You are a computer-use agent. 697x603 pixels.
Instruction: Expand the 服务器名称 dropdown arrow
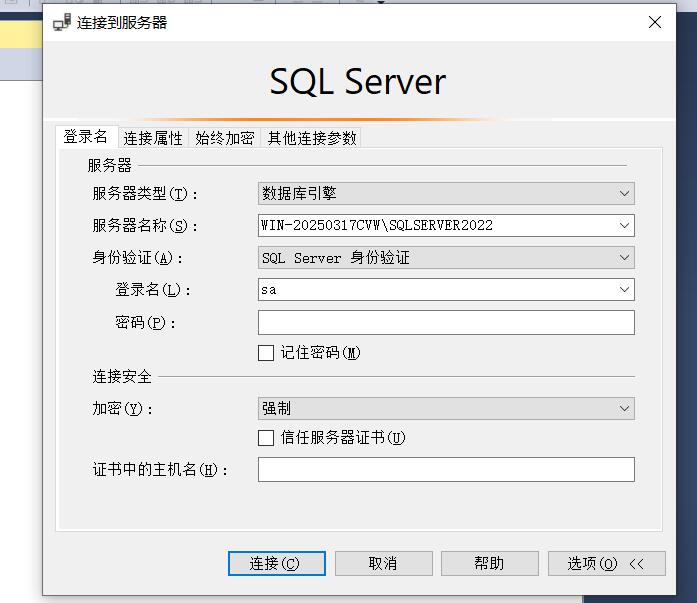point(624,225)
